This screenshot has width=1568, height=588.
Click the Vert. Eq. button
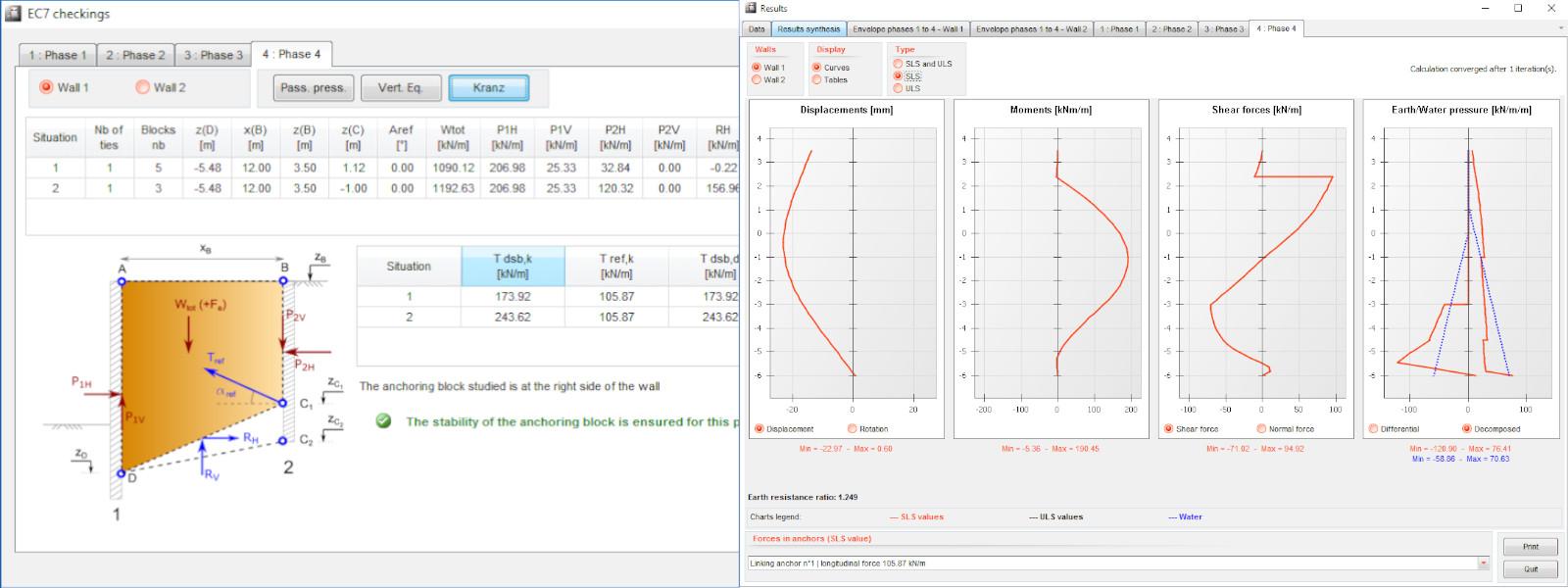tap(401, 87)
